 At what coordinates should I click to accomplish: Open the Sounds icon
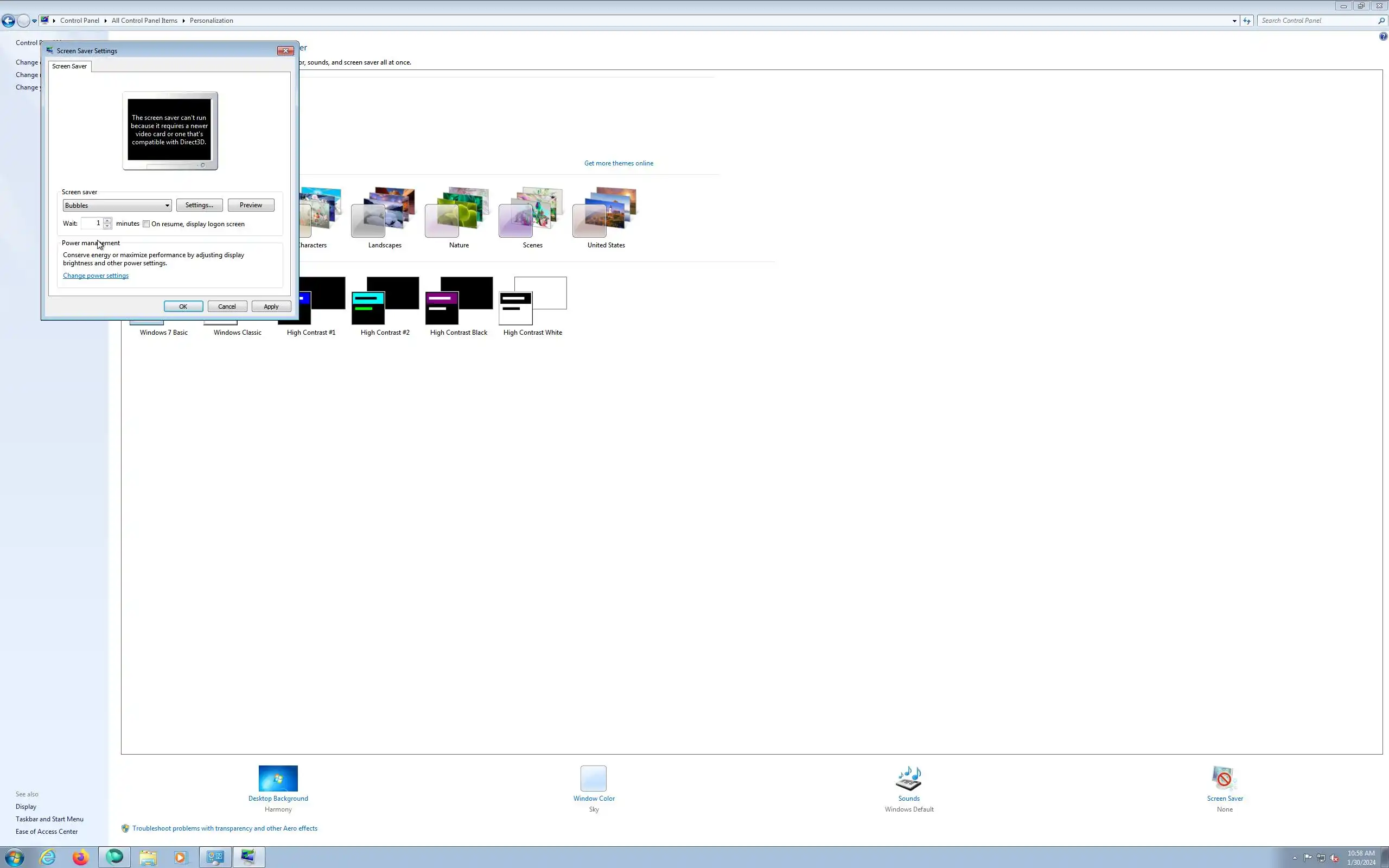(909, 778)
